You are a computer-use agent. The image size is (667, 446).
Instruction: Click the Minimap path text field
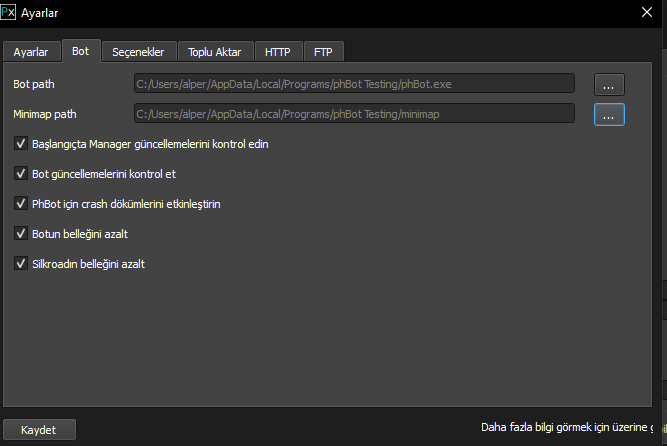tap(354, 115)
